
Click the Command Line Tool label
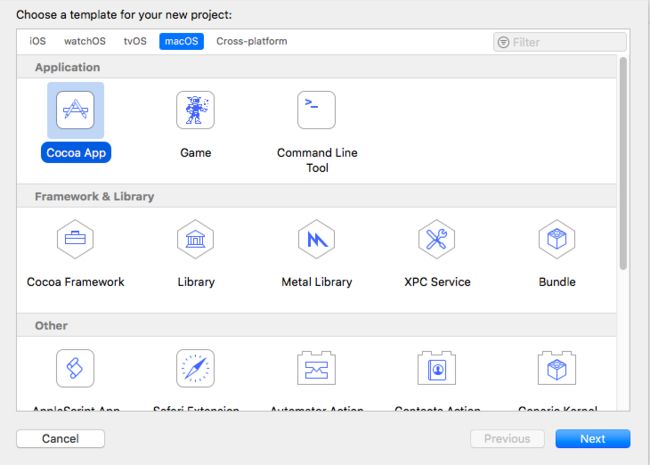click(317, 160)
